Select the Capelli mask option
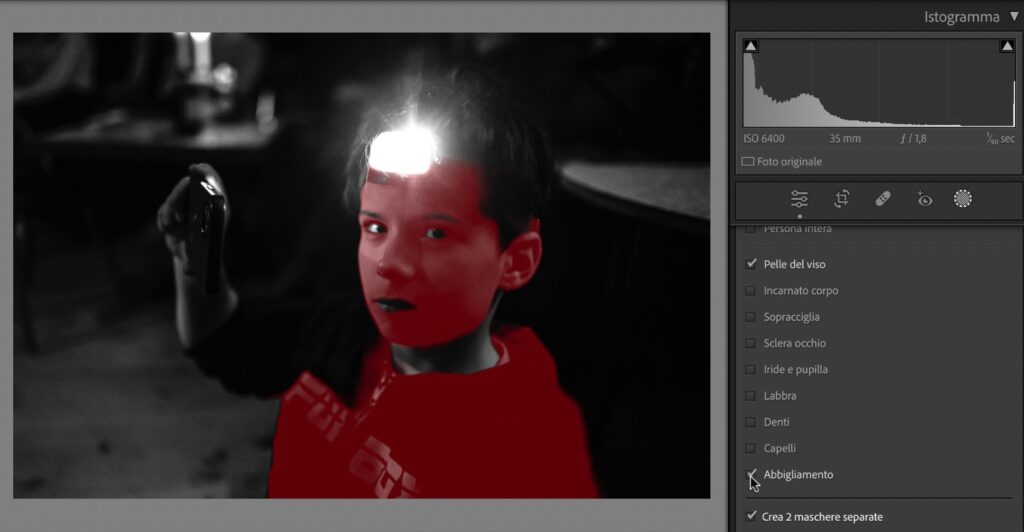 click(x=751, y=448)
